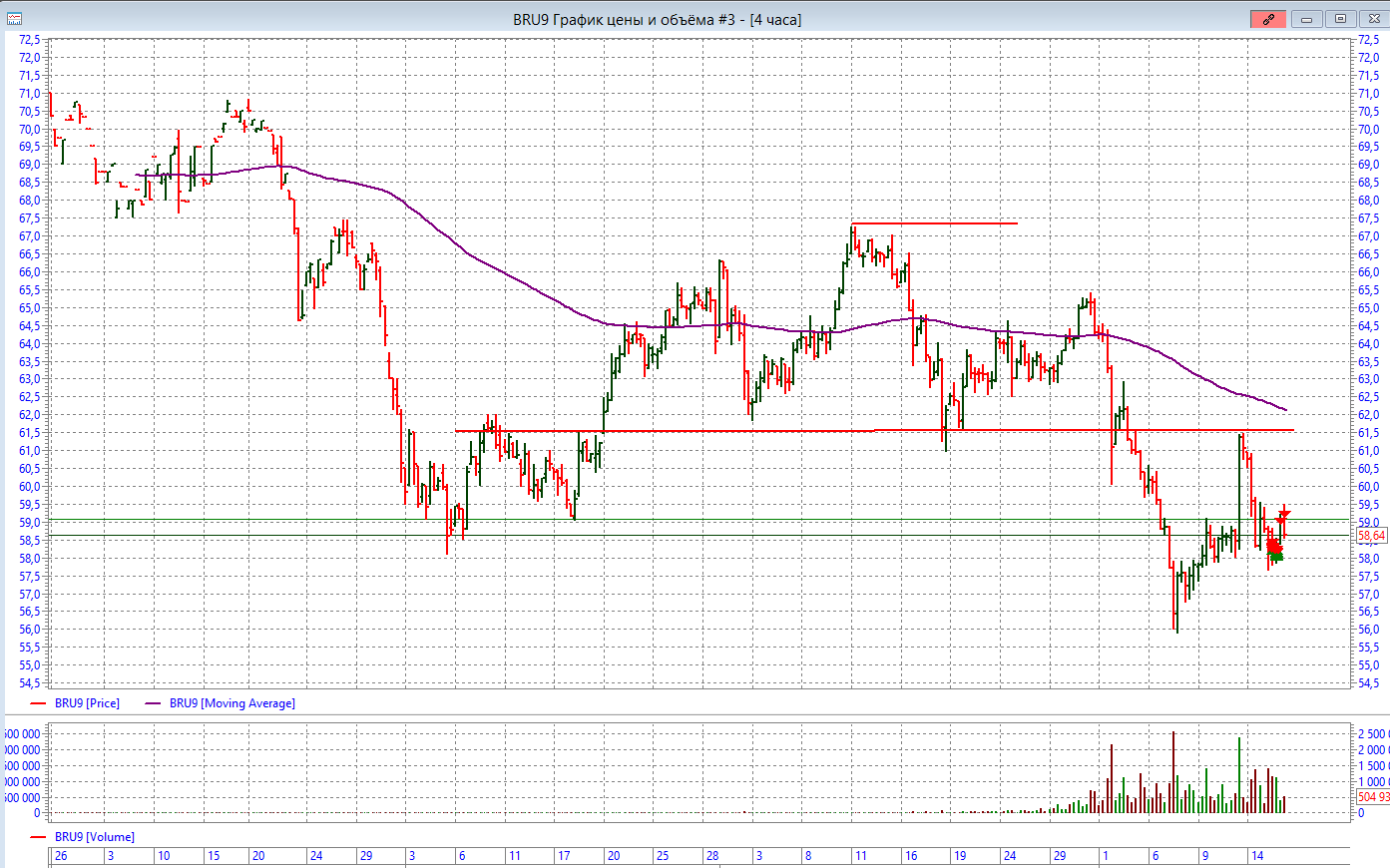Close the BRU9 chart window
Screen dimensions: 1390x868
coord(1371,19)
